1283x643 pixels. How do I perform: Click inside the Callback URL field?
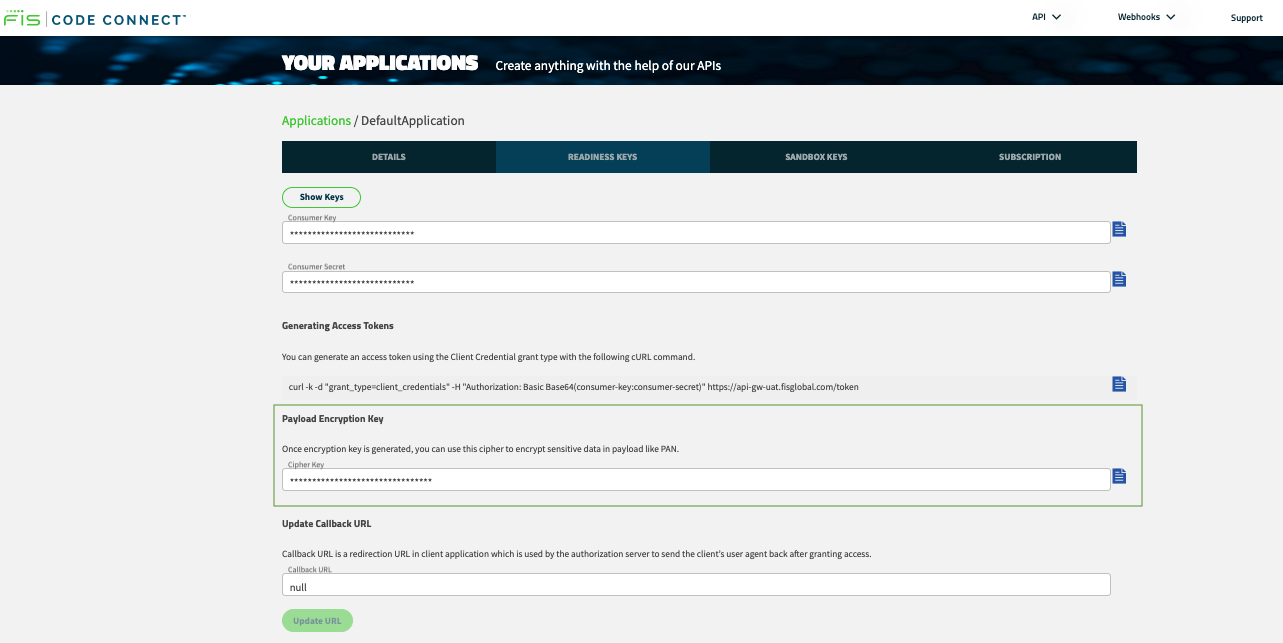(696, 584)
